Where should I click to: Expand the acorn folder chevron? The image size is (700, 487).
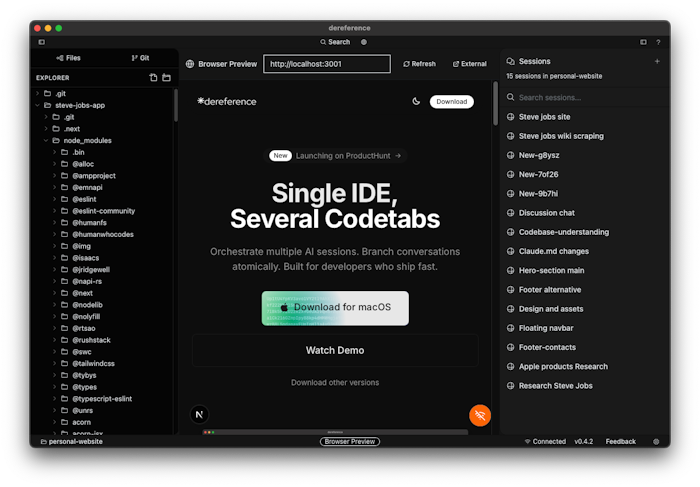(54, 422)
